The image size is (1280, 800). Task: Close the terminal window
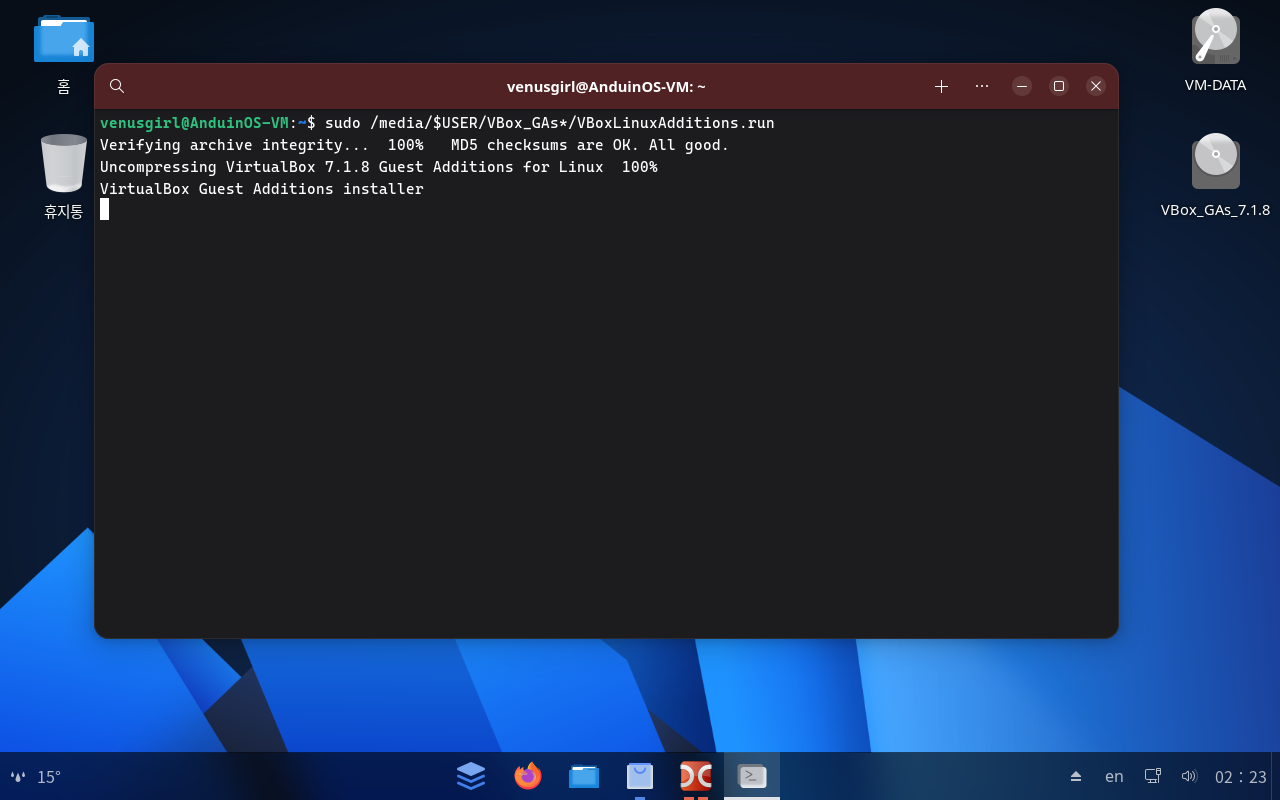point(1096,86)
